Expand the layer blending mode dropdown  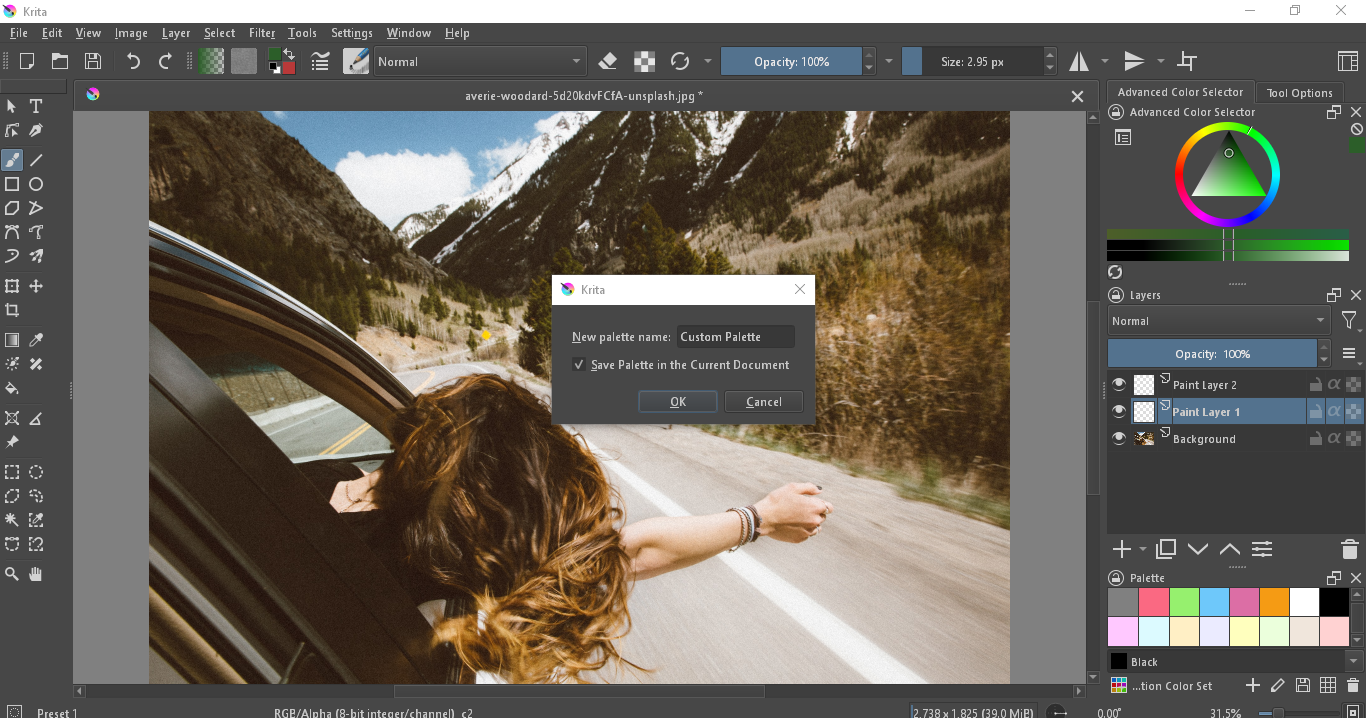1218,321
